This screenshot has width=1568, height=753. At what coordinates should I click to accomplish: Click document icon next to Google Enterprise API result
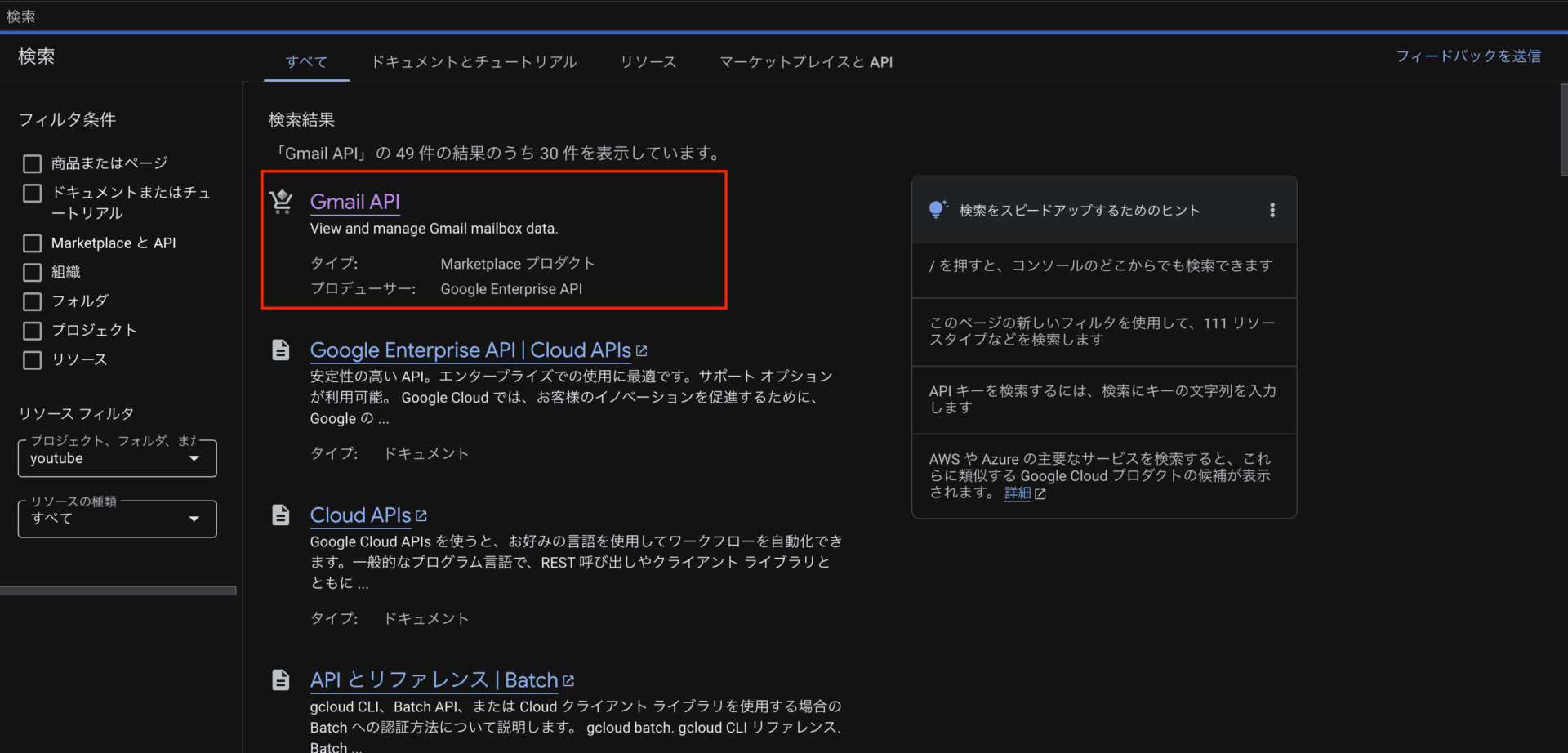281,350
